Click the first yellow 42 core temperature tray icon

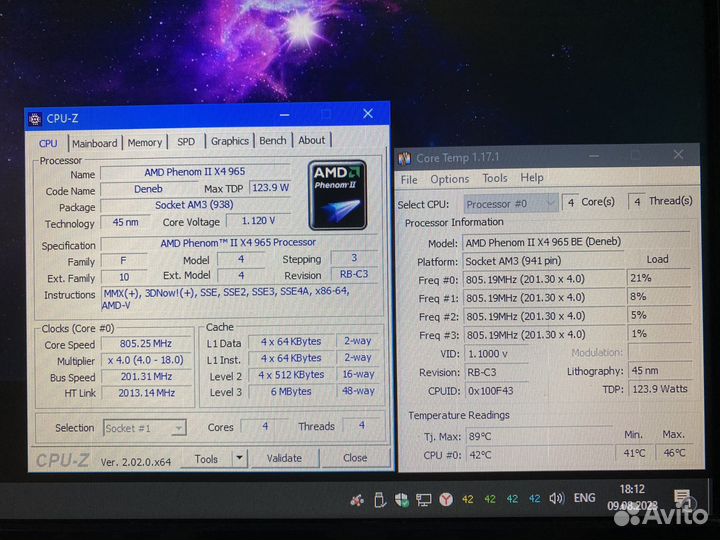tap(467, 499)
